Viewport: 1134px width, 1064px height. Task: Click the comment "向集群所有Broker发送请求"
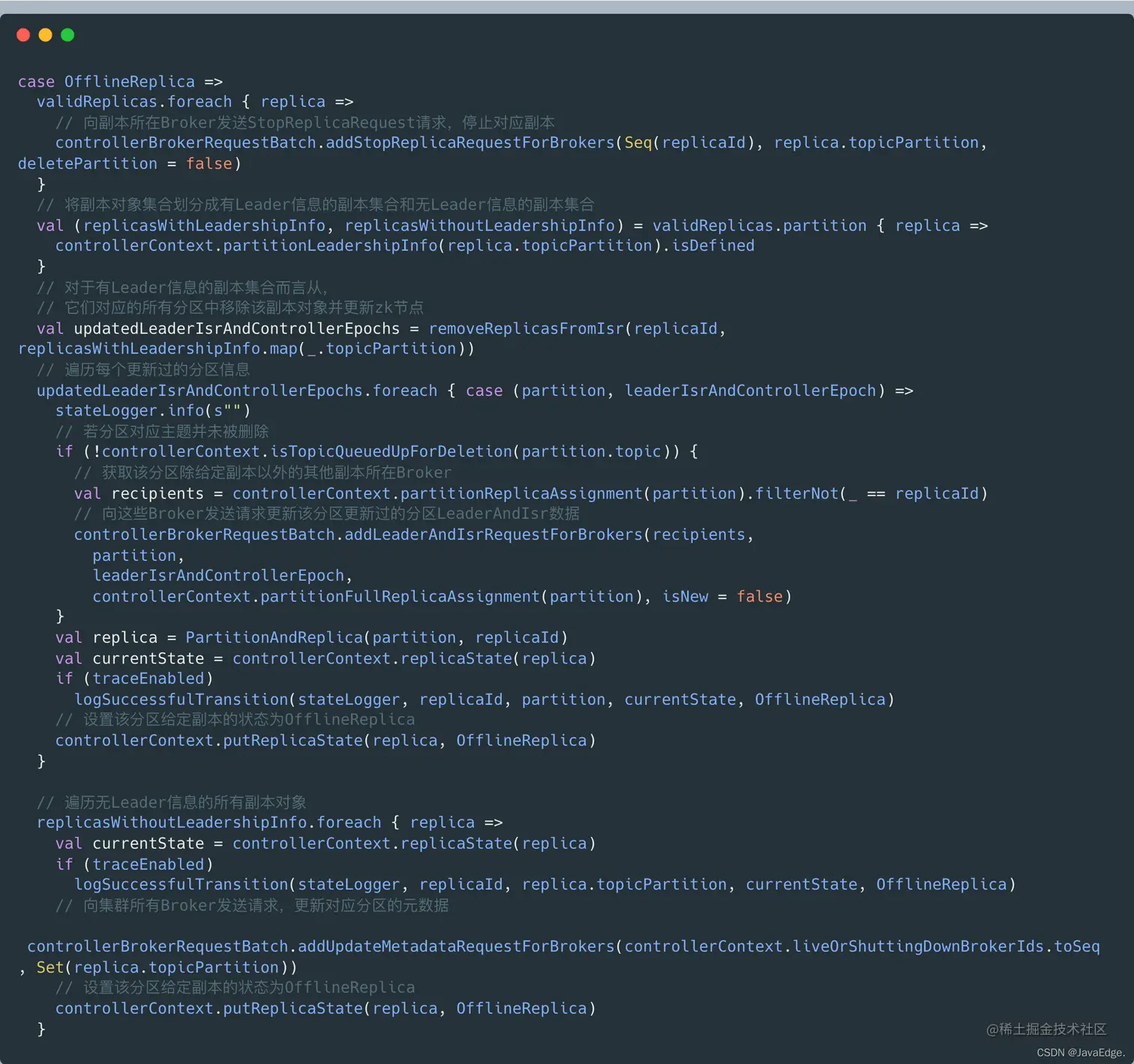(x=252, y=905)
